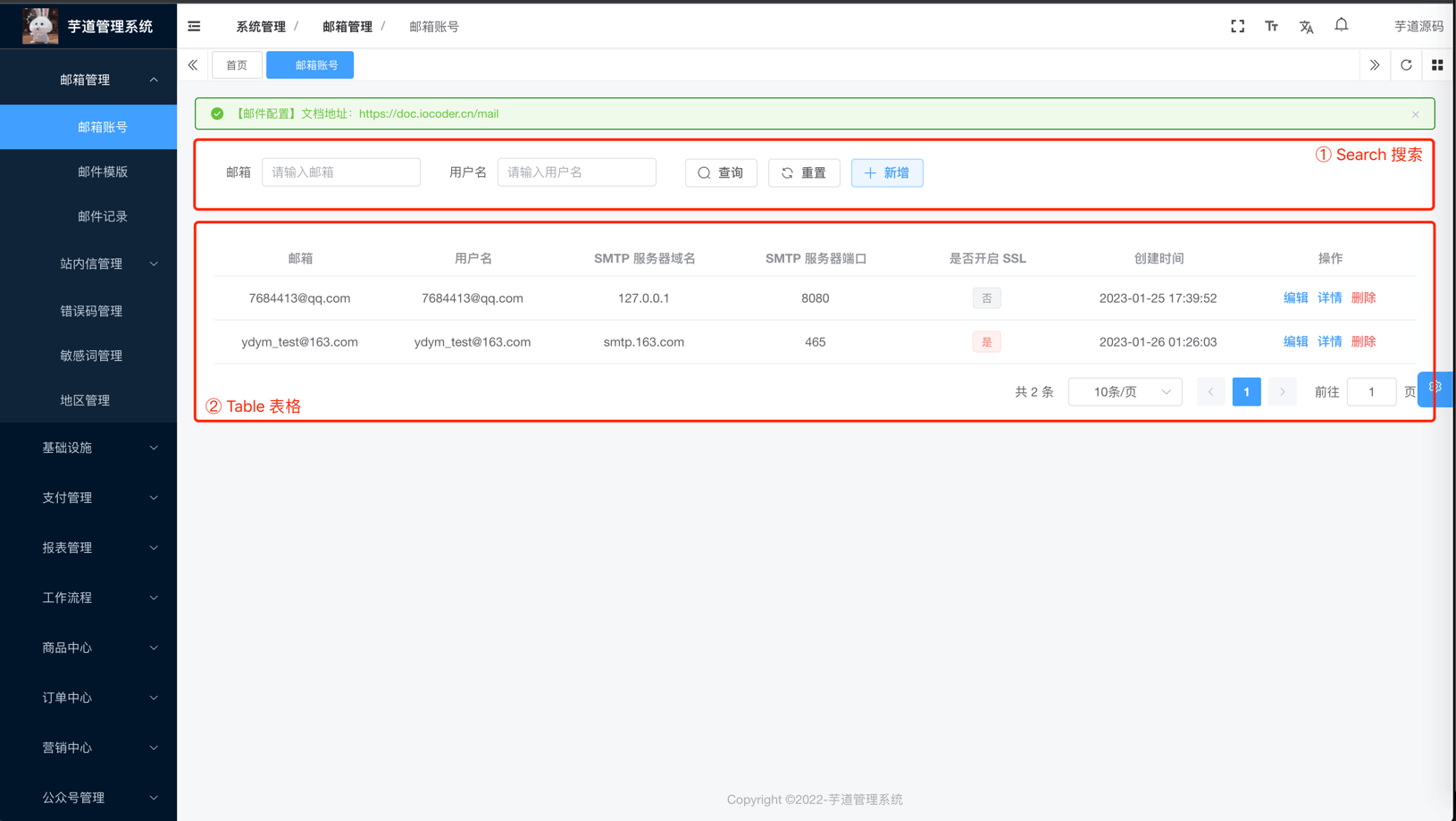1456x821 pixels.
Task: Open notifications via the bell icon
Action: [x=1341, y=25]
